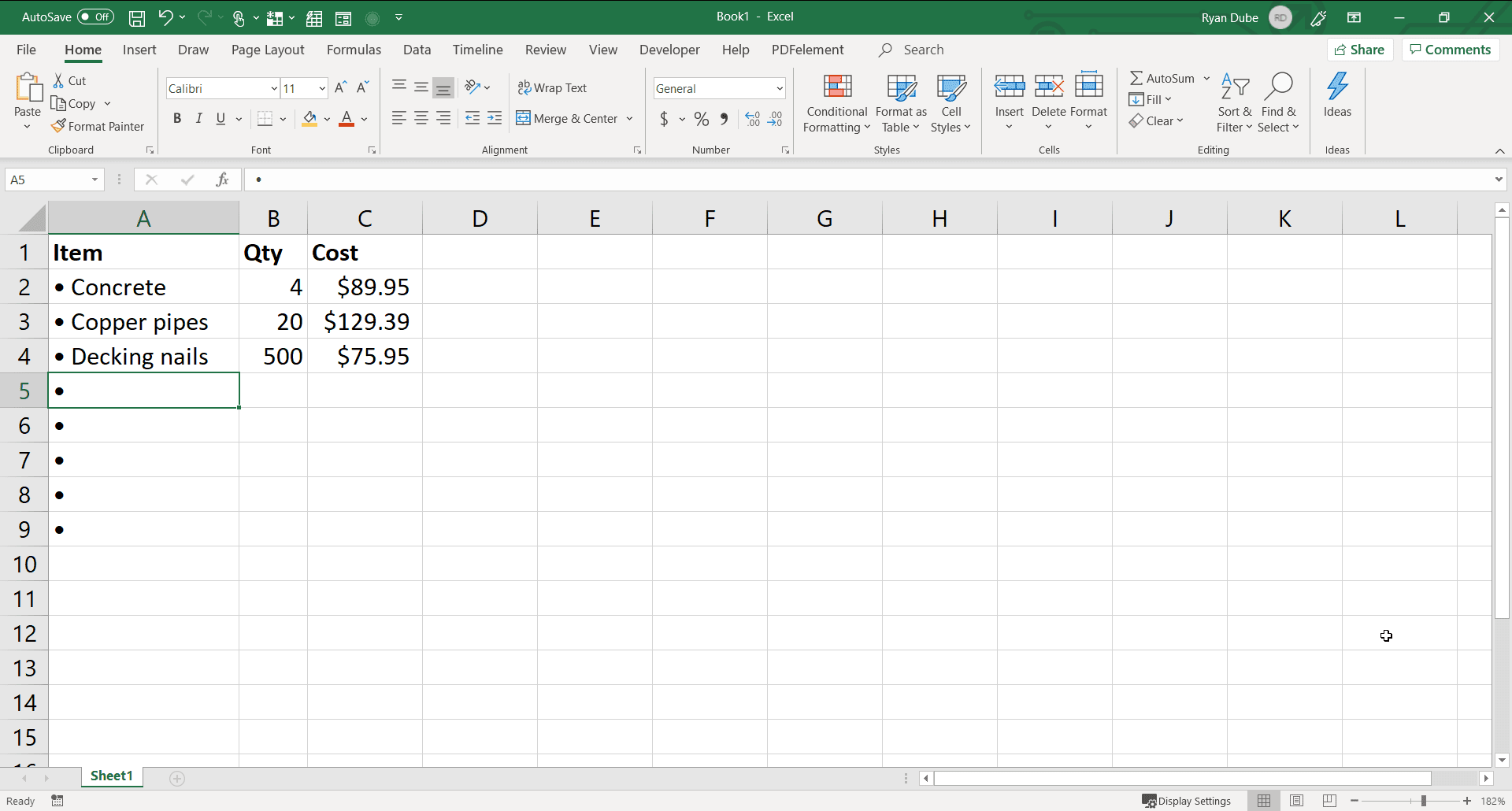Click the Paste clipboard icon
This screenshot has width=1512, height=811.
point(28,87)
